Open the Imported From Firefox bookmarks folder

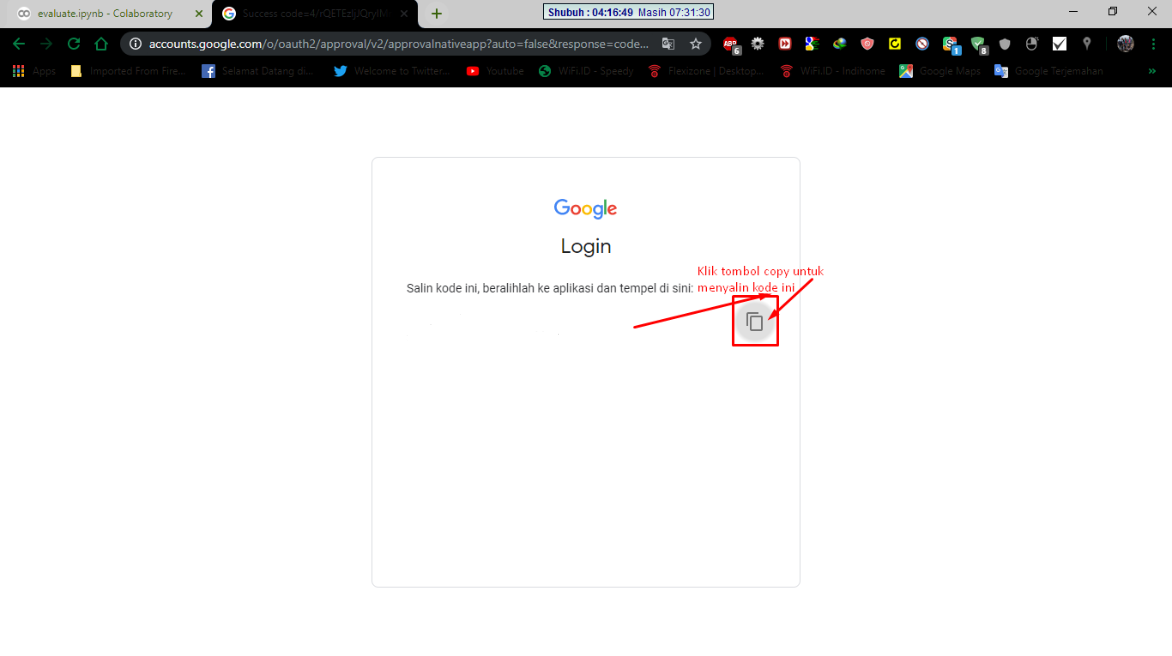coord(127,71)
